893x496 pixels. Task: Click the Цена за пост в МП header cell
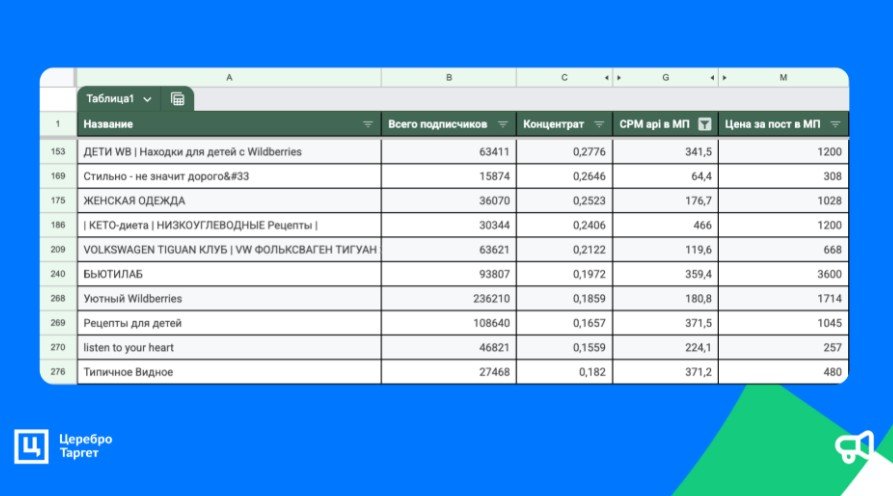point(783,124)
